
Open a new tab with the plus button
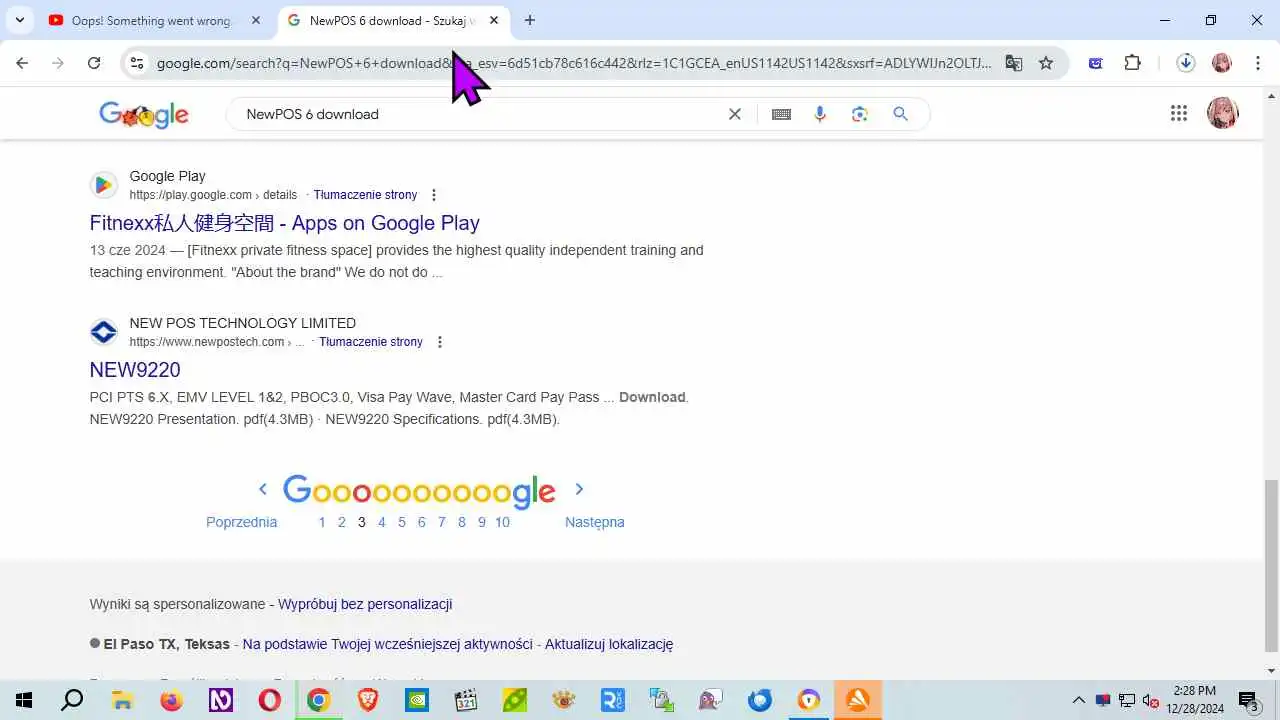(530, 20)
